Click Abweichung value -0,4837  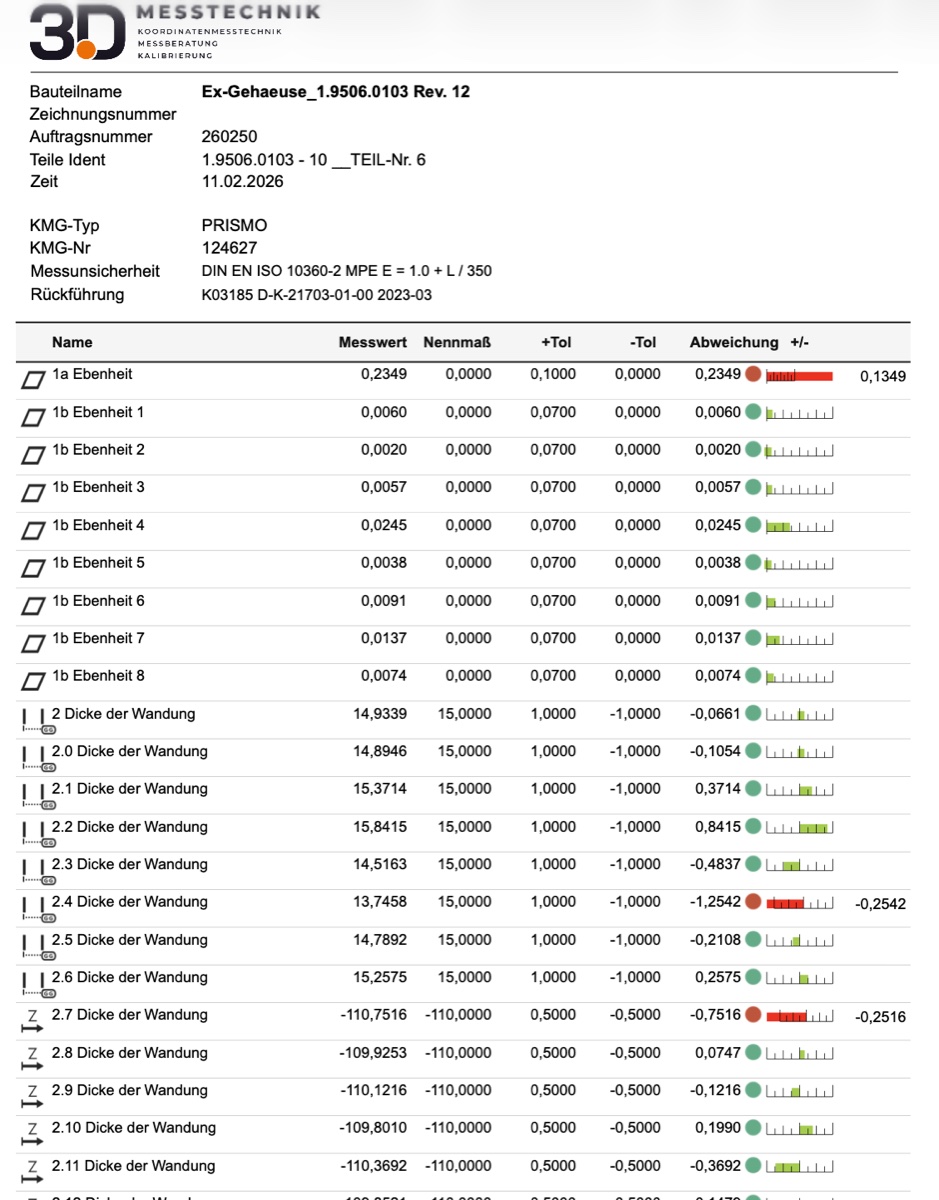tap(715, 865)
